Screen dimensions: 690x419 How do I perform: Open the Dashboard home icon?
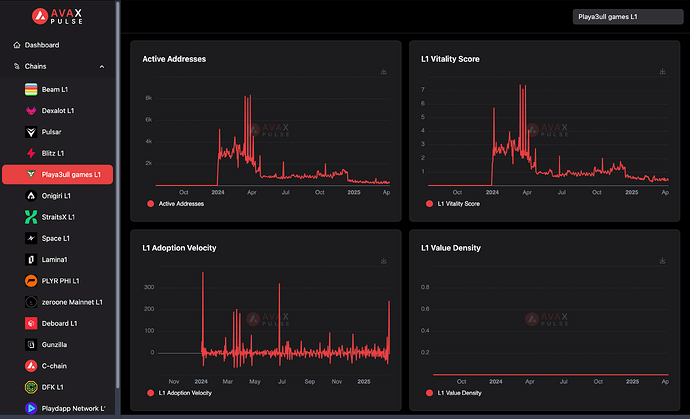(17, 45)
